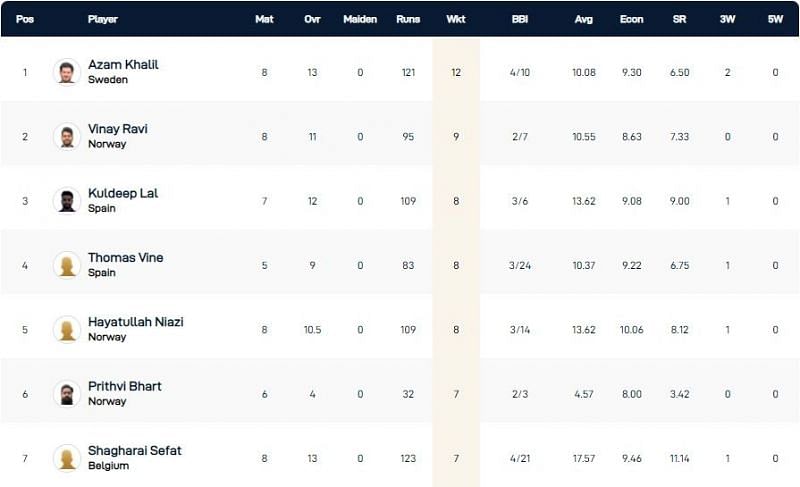Click Hayatullah Niazi's placeholder avatar
This screenshot has width=800, height=487.
point(67,329)
